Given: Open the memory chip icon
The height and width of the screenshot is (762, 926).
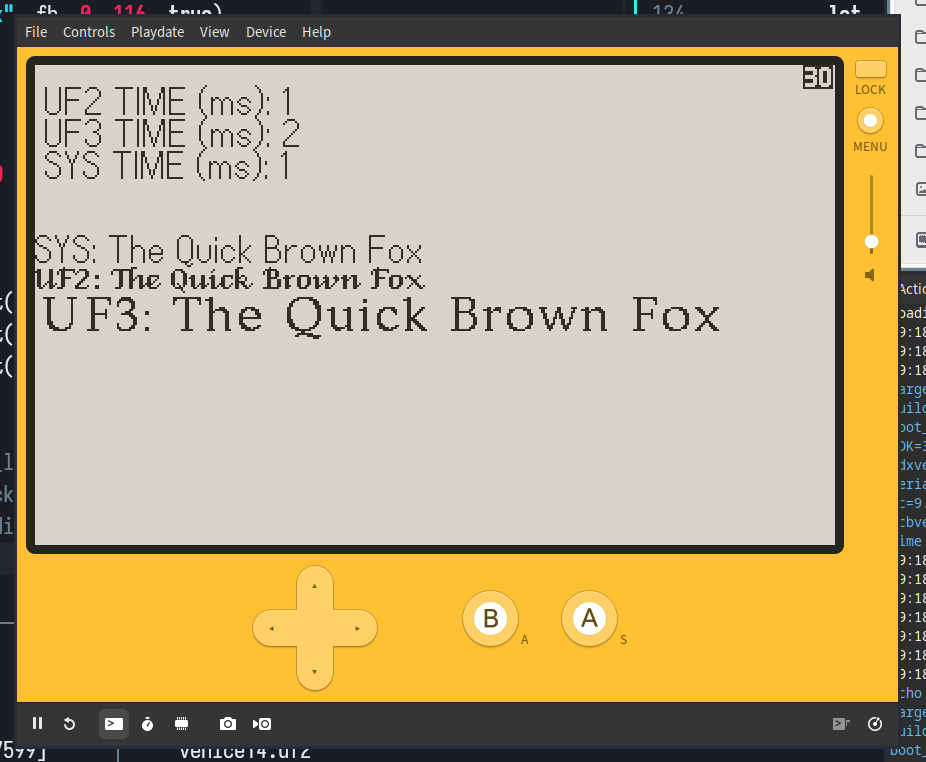Looking at the screenshot, I should [x=181, y=724].
